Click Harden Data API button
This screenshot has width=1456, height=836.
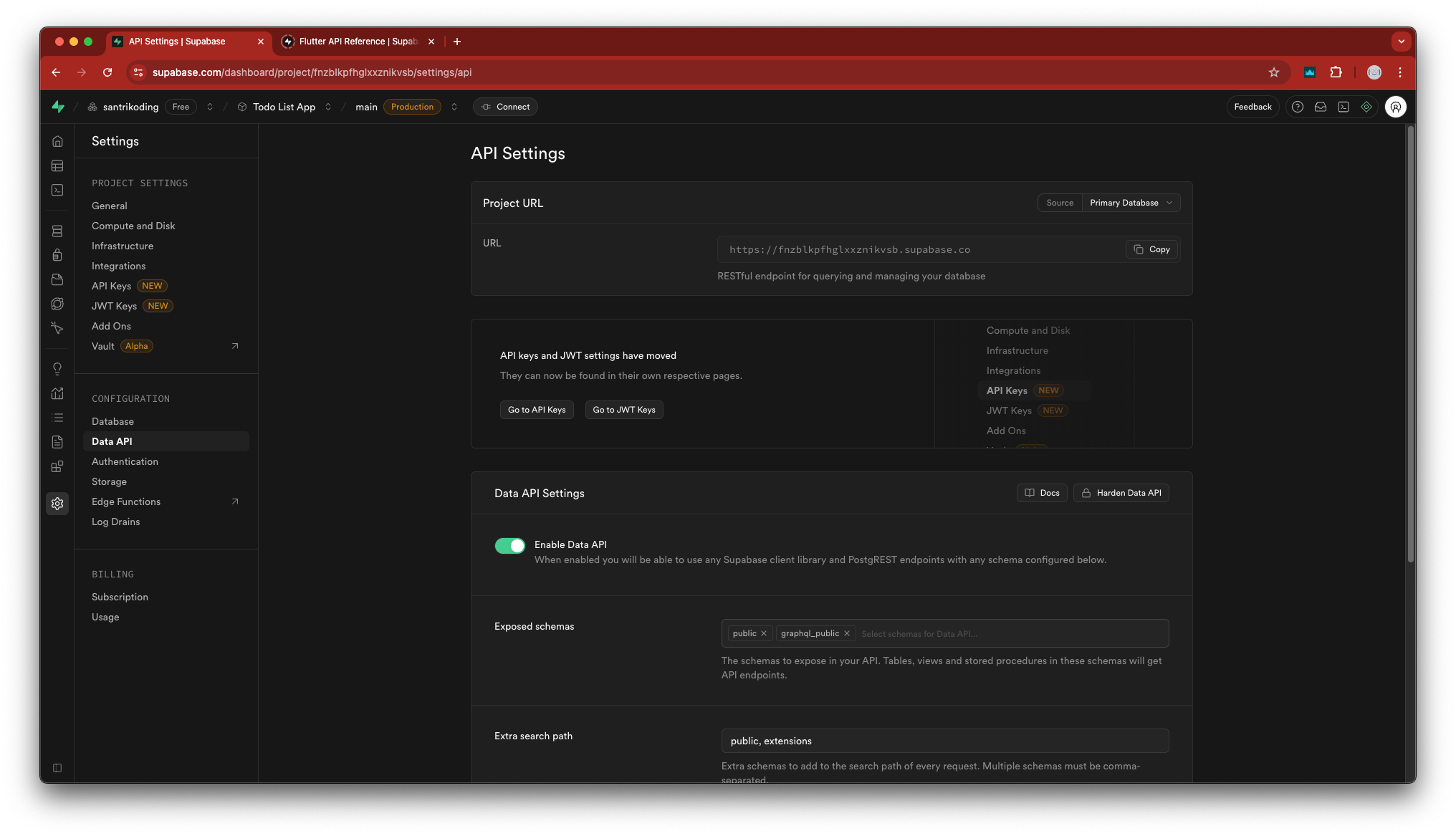click(x=1121, y=493)
